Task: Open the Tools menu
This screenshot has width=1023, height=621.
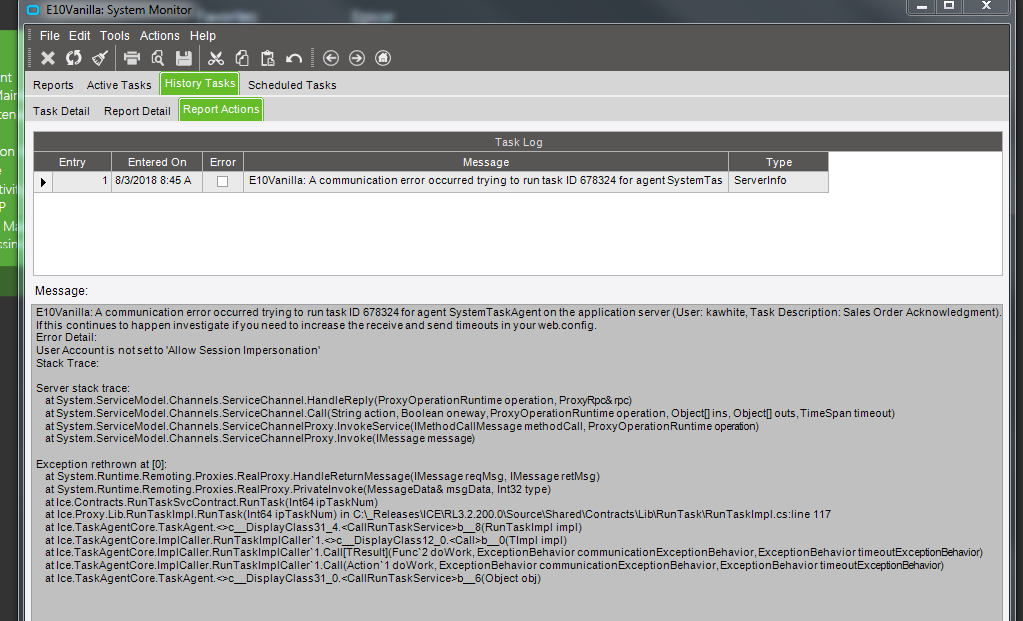Action: tap(114, 35)
